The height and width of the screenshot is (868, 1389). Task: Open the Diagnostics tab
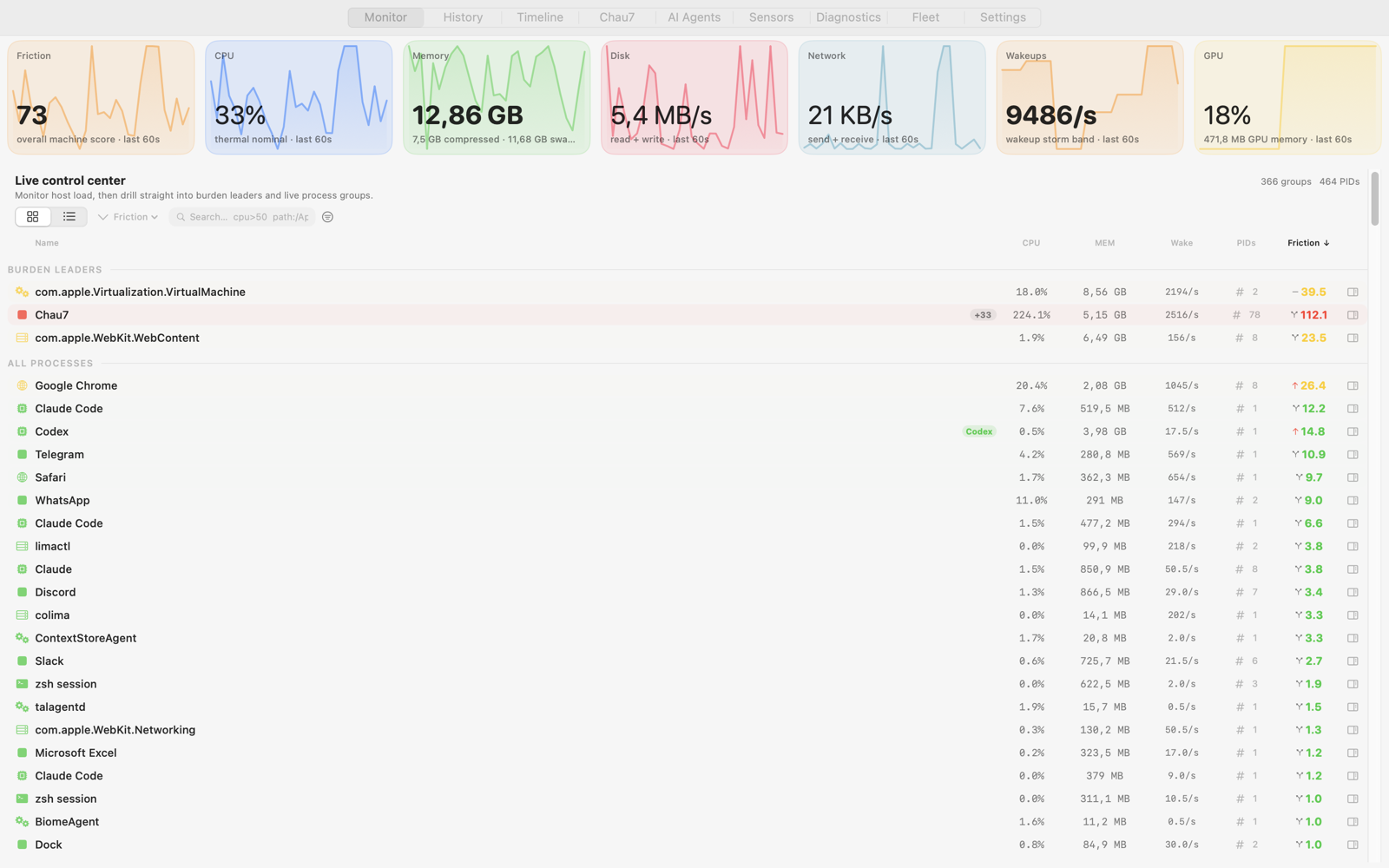tap(848, 17)
